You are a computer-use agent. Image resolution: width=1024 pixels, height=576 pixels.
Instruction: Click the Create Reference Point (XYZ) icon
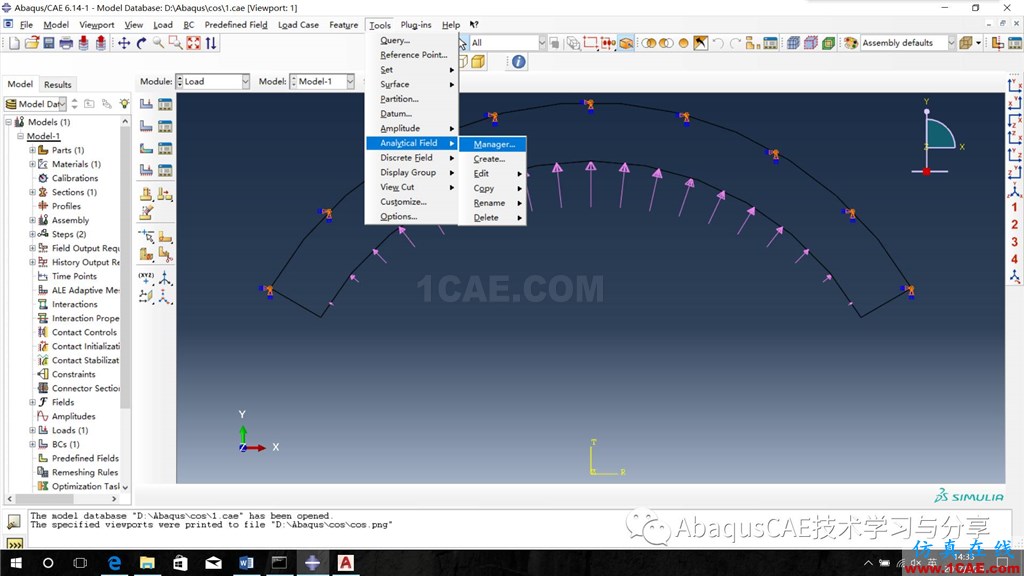[146, 279]
